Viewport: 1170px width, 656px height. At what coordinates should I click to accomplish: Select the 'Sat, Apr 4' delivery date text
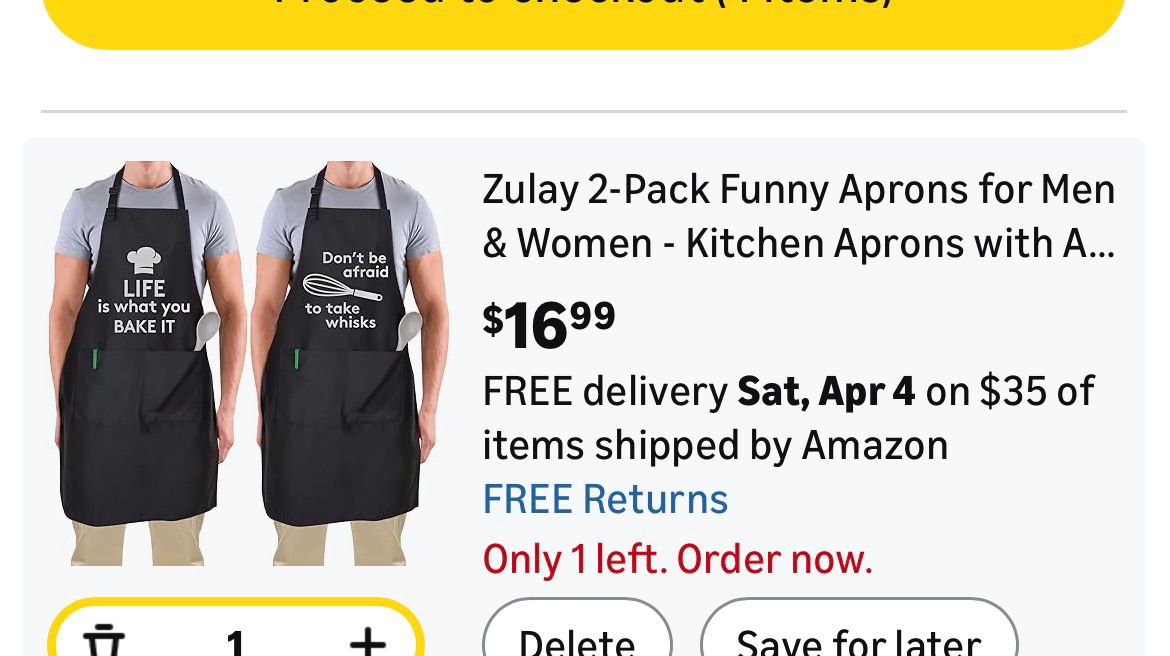[826, 391]
